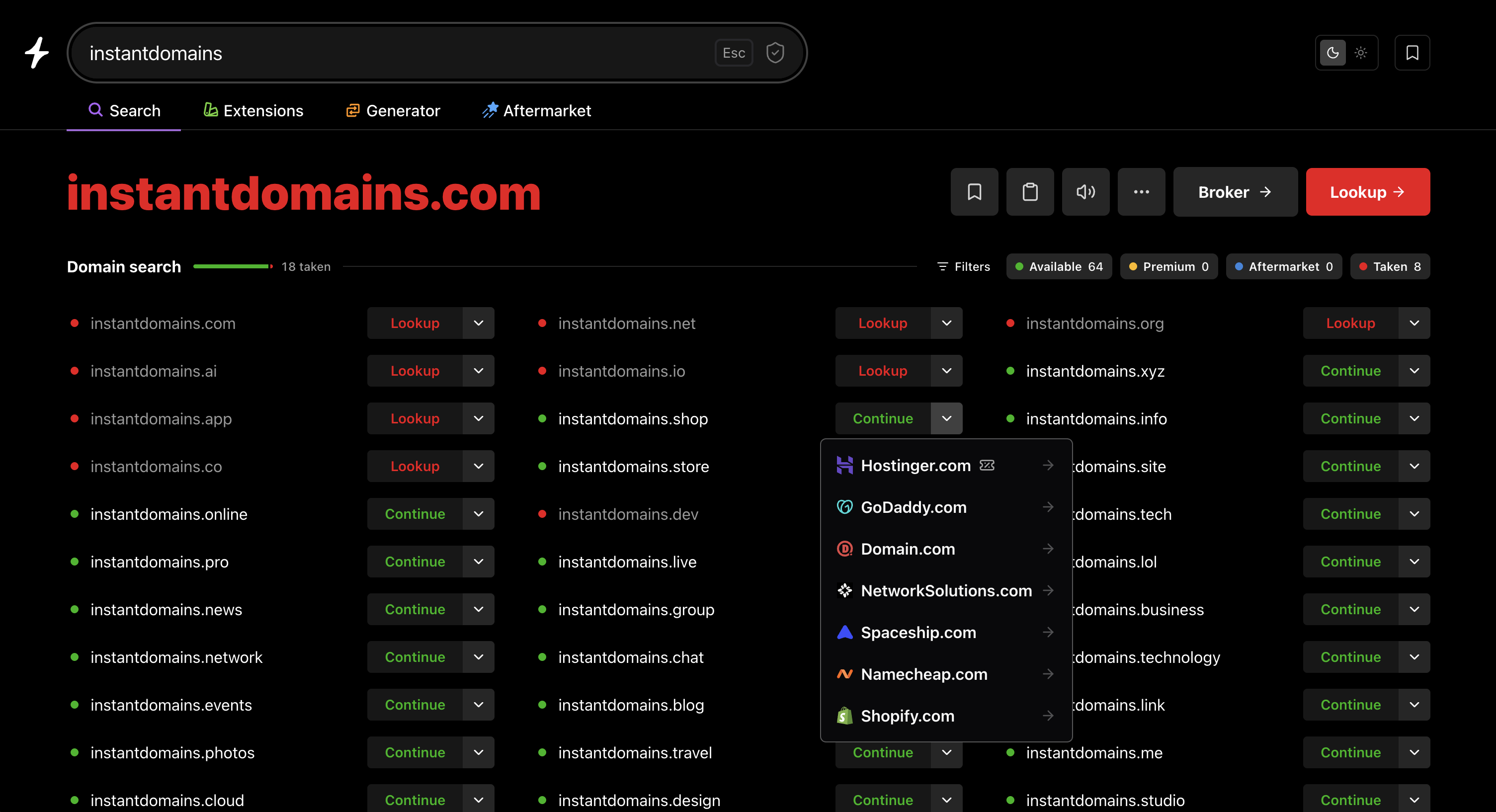Image resolution: width=1496 pixels, height=812 pixels.
Task: Click arrow next to Shopify.com
Action: [x=1048, y=716]
